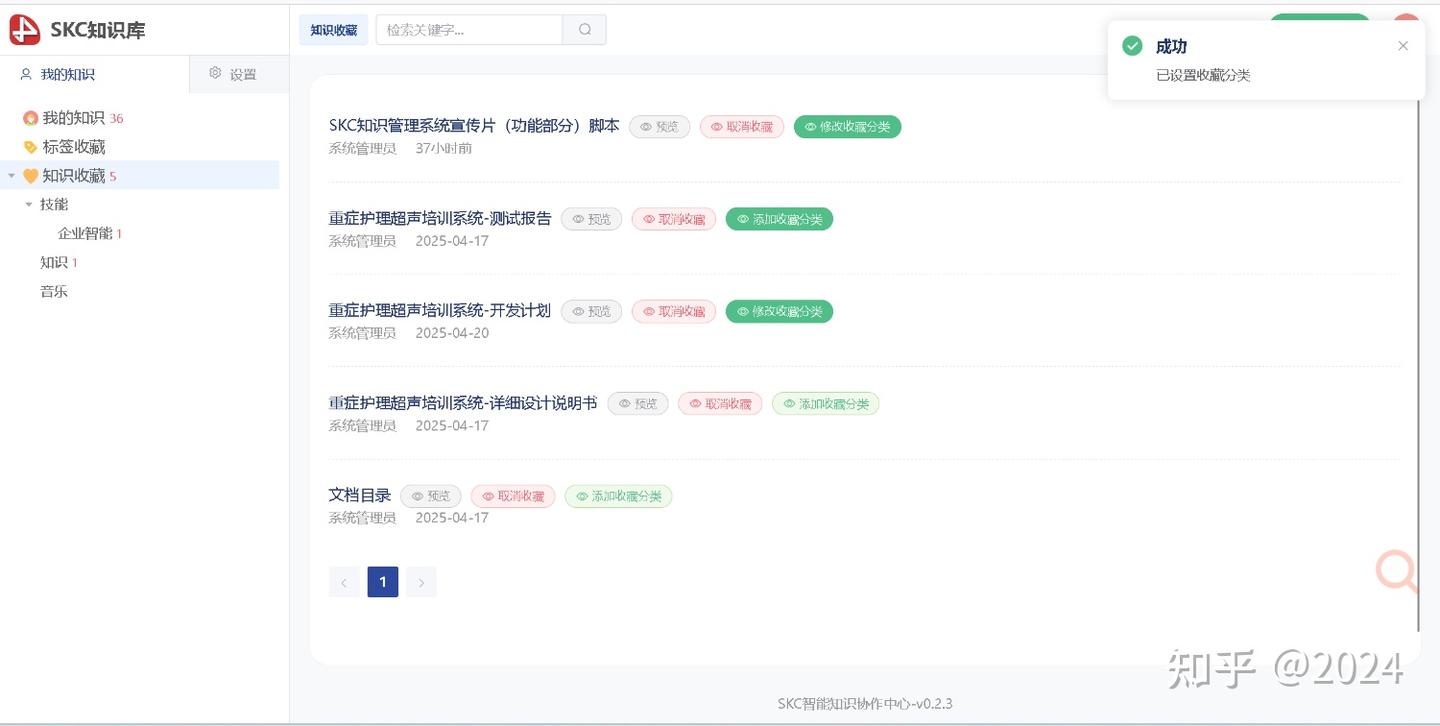Click 取消收藏 for the 详细设计说明书 row

(x=720, y=404)
